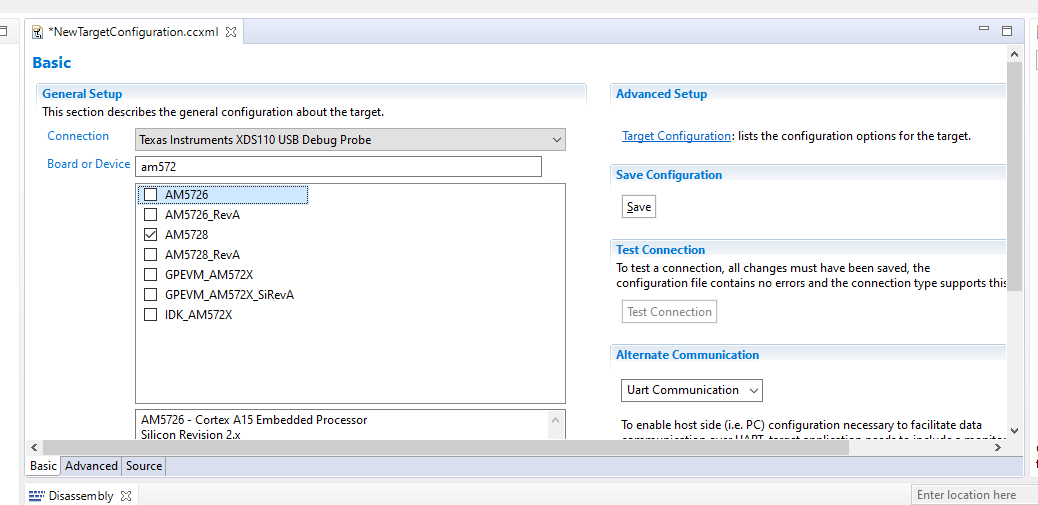1038x505 pixels.
Task: Uncheck the AM5728 device checkbox
Action: [151, 234]
